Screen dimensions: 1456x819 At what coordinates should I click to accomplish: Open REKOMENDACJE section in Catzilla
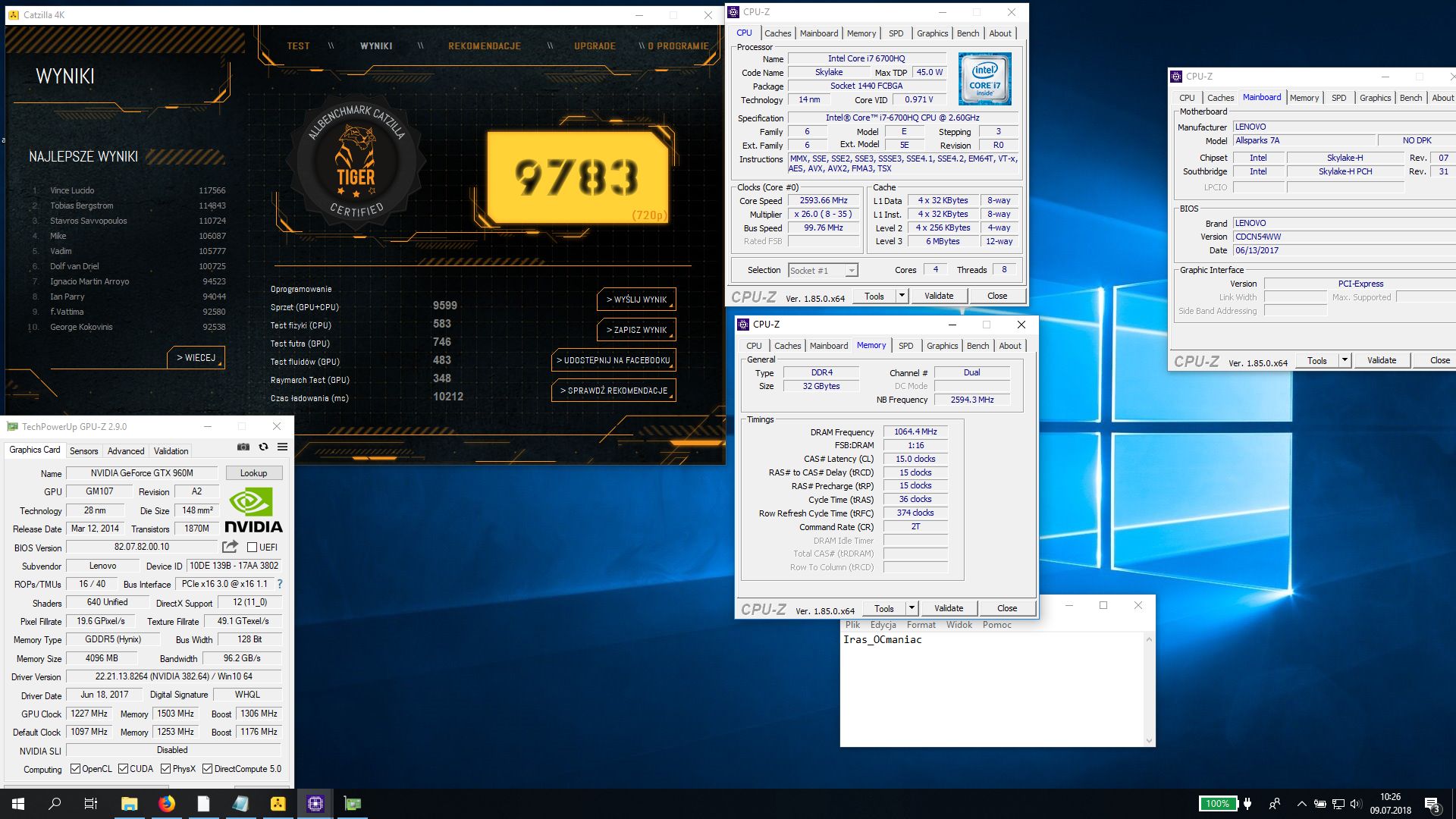[485, 46]
